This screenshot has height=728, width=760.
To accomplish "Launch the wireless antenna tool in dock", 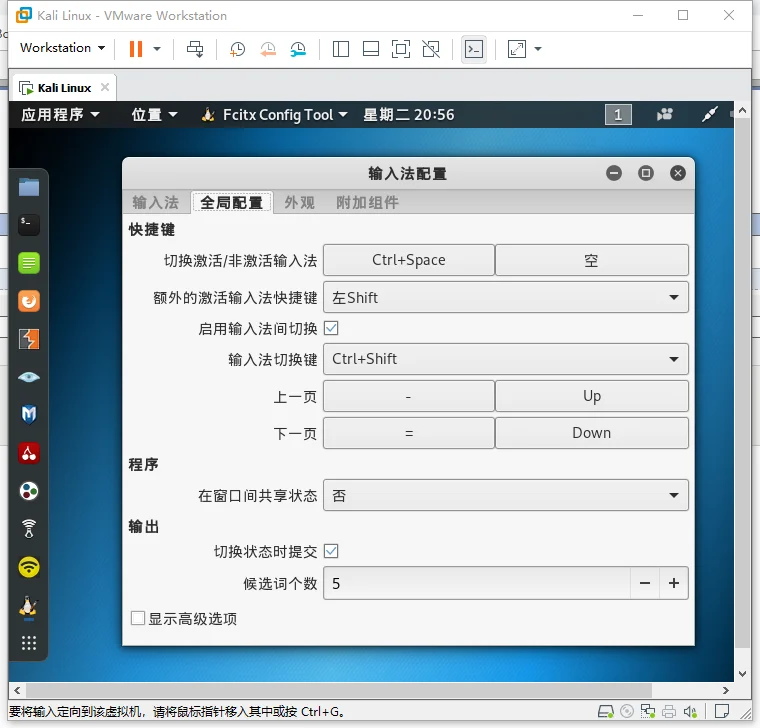I will click(x=29, y=529).
